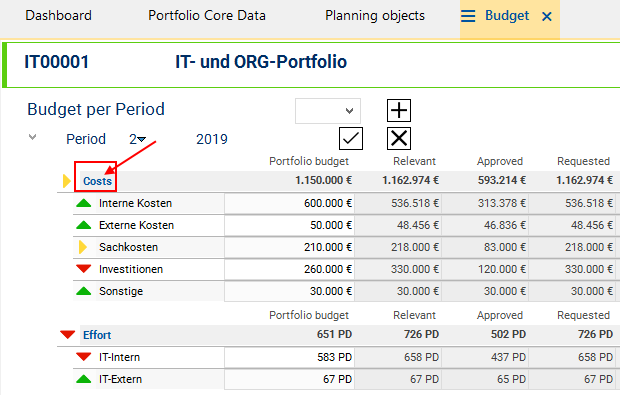Cancel with the X icon button
Image resolution: width=620 pixels, height=395 pixels.
pyautogui.click(x=399, y=138)
